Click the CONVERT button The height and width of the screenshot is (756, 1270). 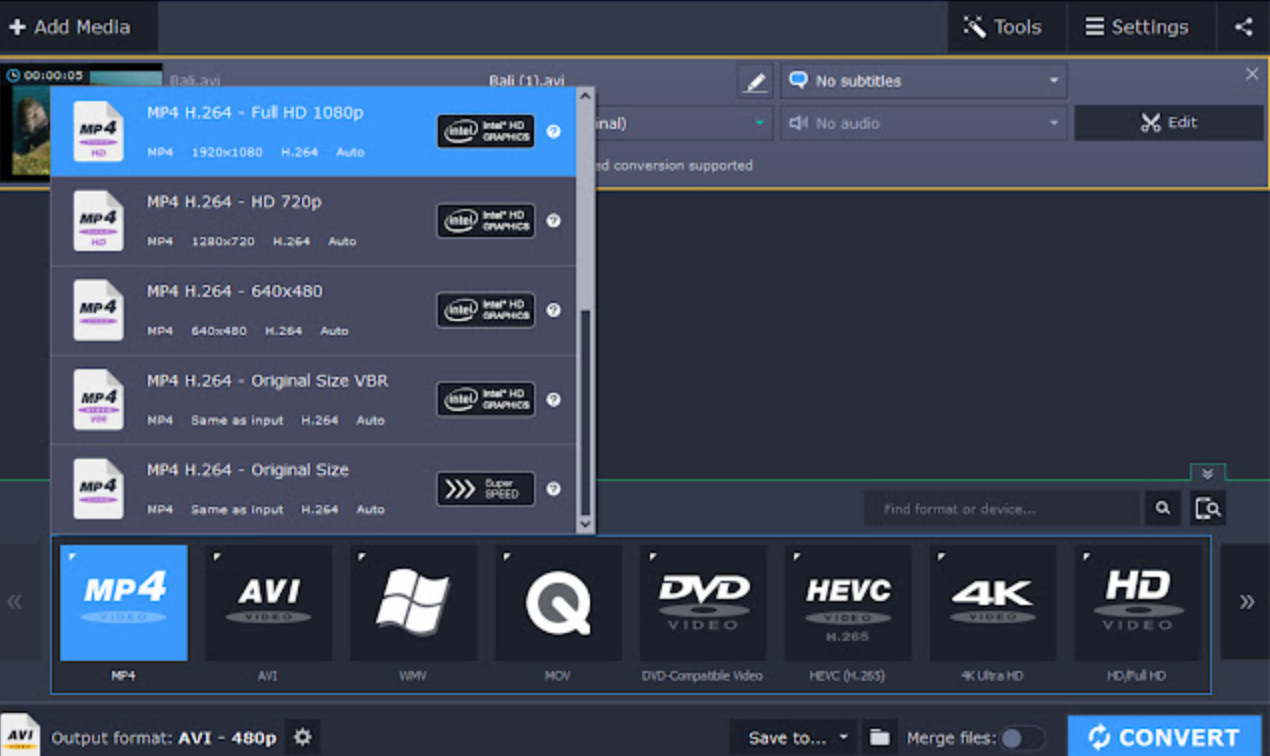(x=1165, y=737)
